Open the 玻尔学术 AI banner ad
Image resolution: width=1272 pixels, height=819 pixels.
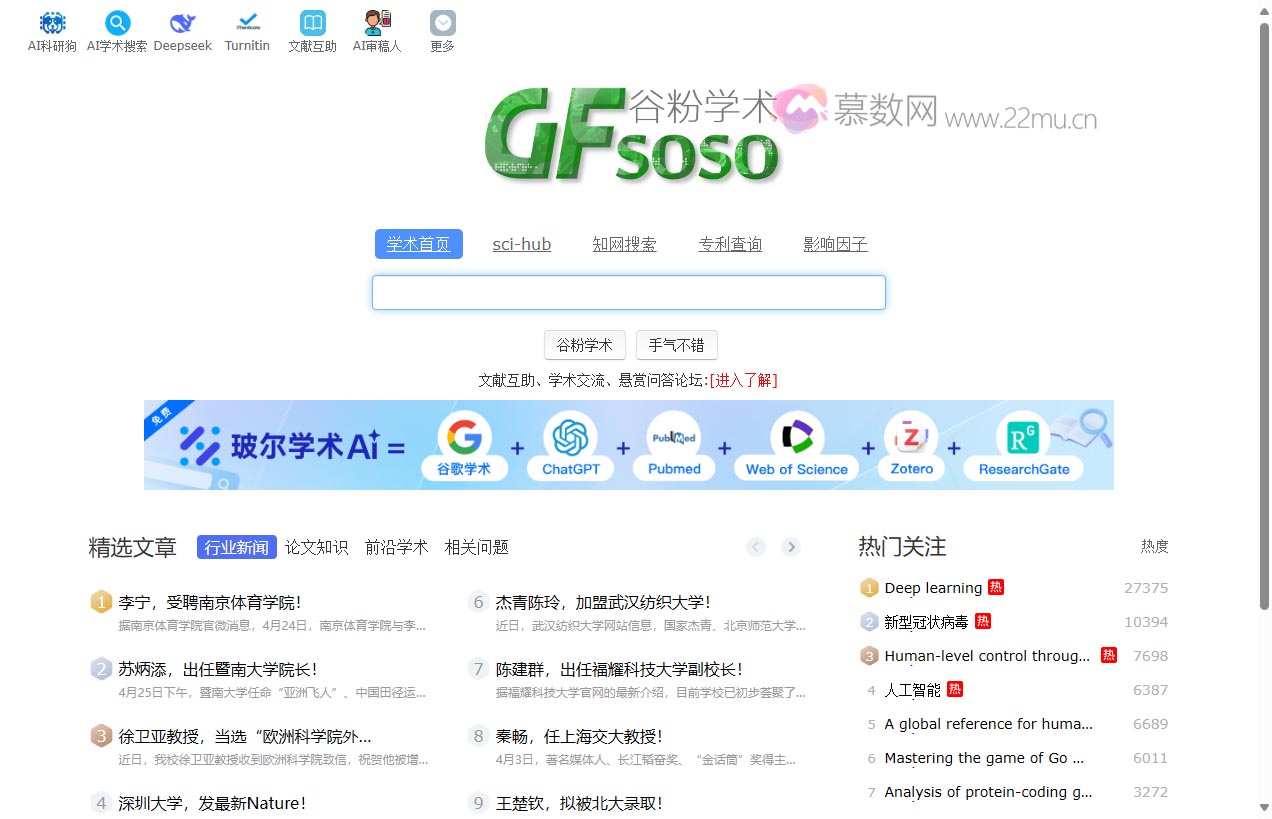(628, 445)
